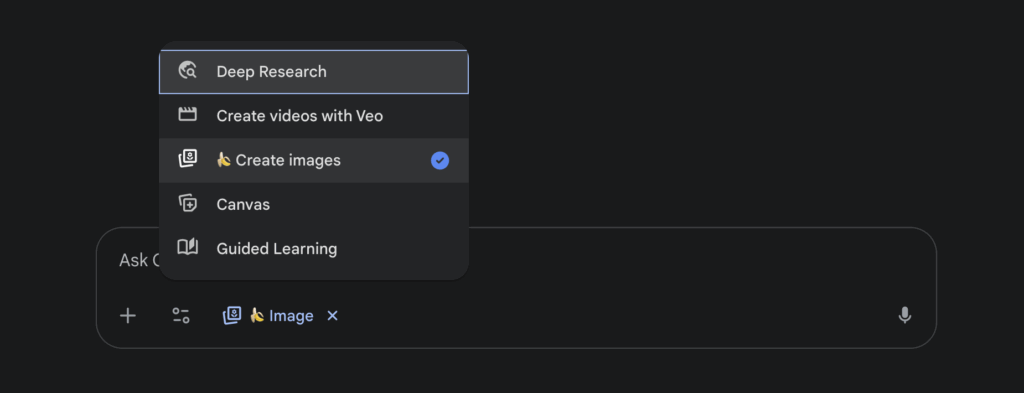
Task: Start Guided Learning from the menu
Action: tap(313, 248)
